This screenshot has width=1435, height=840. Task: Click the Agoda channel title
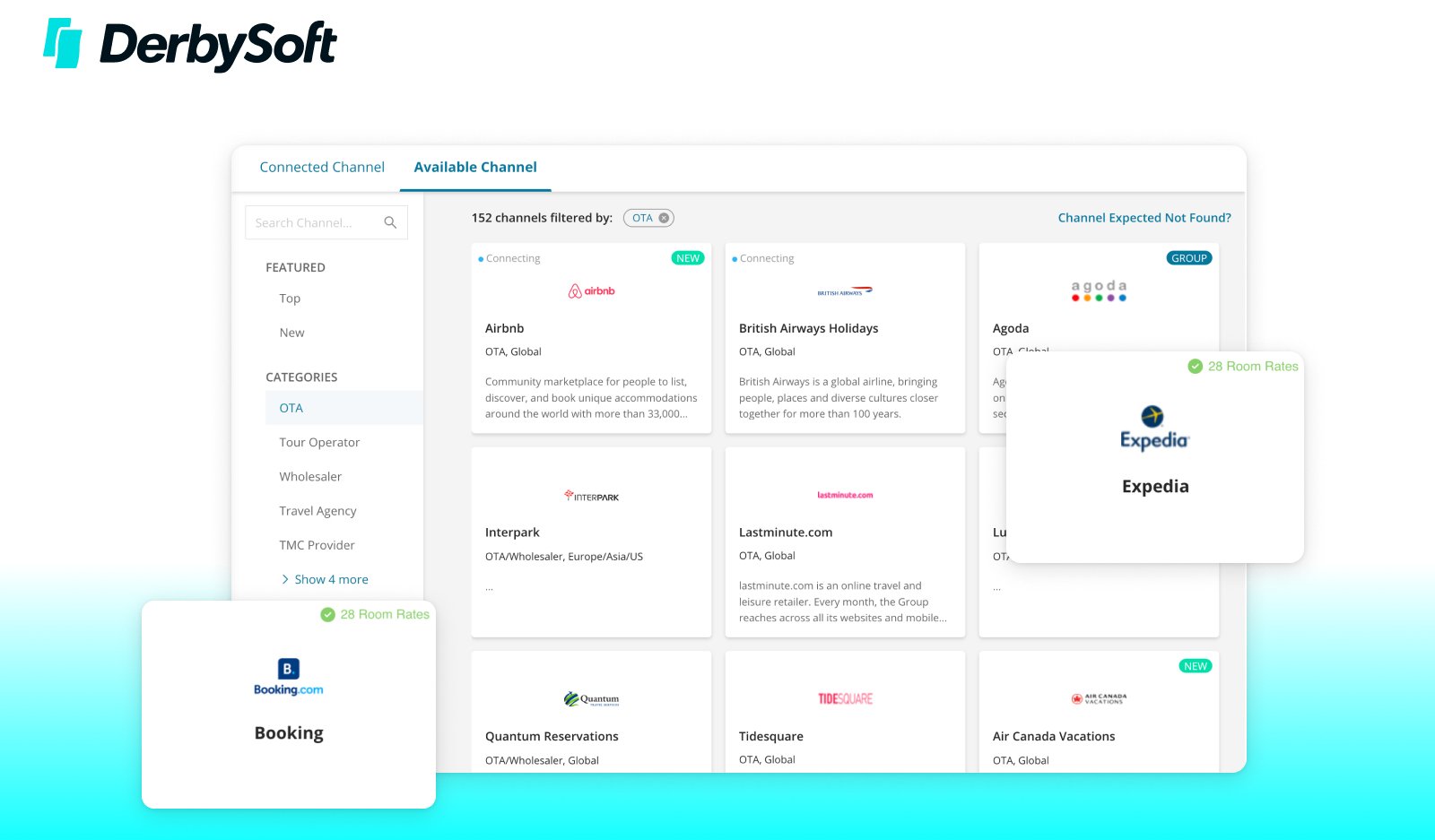1011,328
